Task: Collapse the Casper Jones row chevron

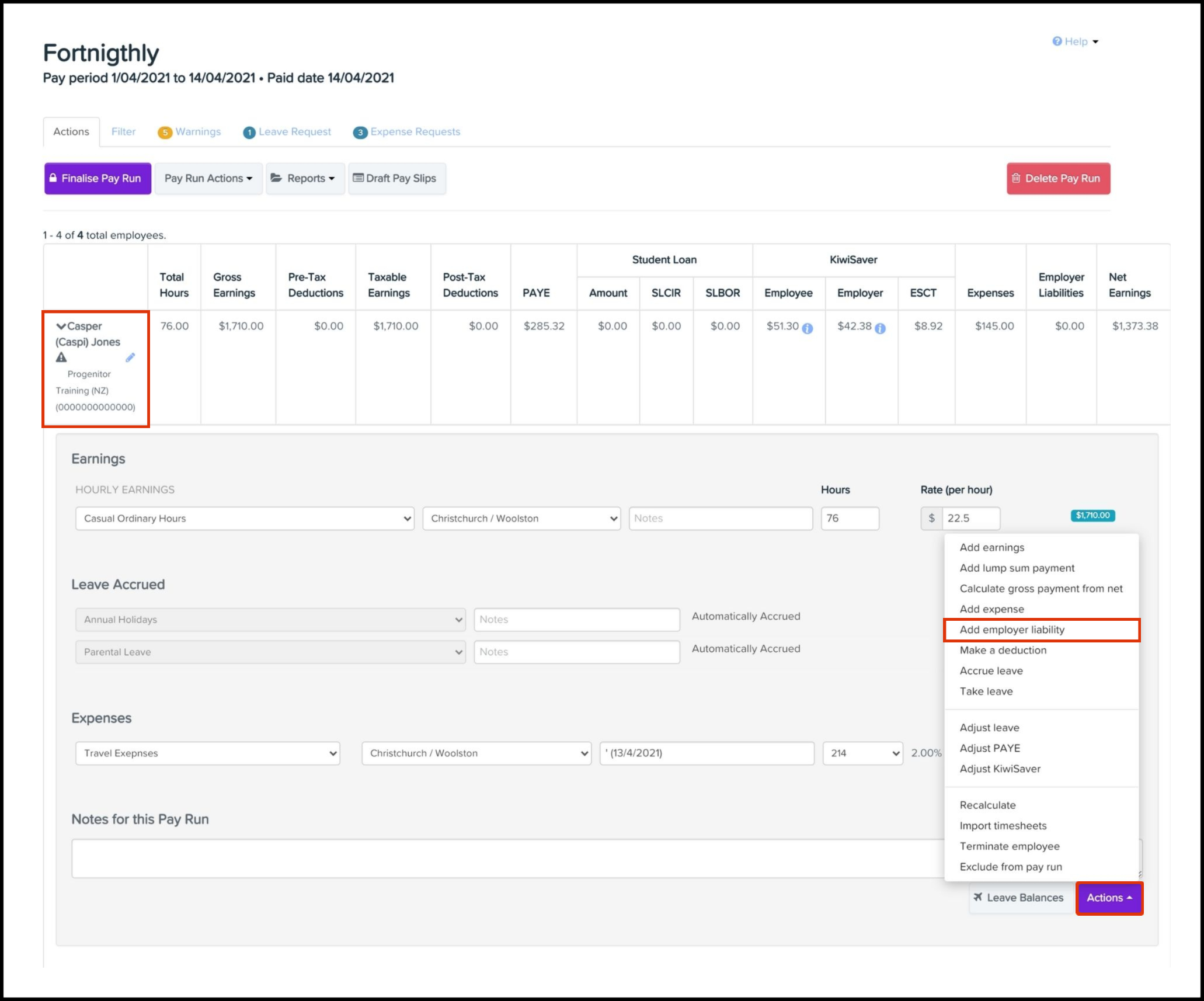Action: pos(60,326)
